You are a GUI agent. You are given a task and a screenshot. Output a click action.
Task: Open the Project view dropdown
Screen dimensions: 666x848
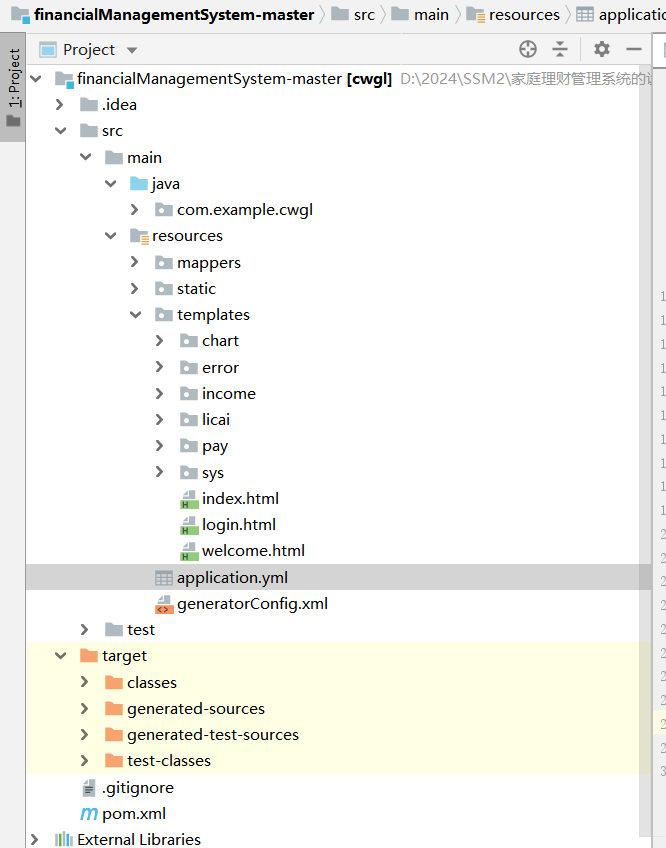pos(132,50)
